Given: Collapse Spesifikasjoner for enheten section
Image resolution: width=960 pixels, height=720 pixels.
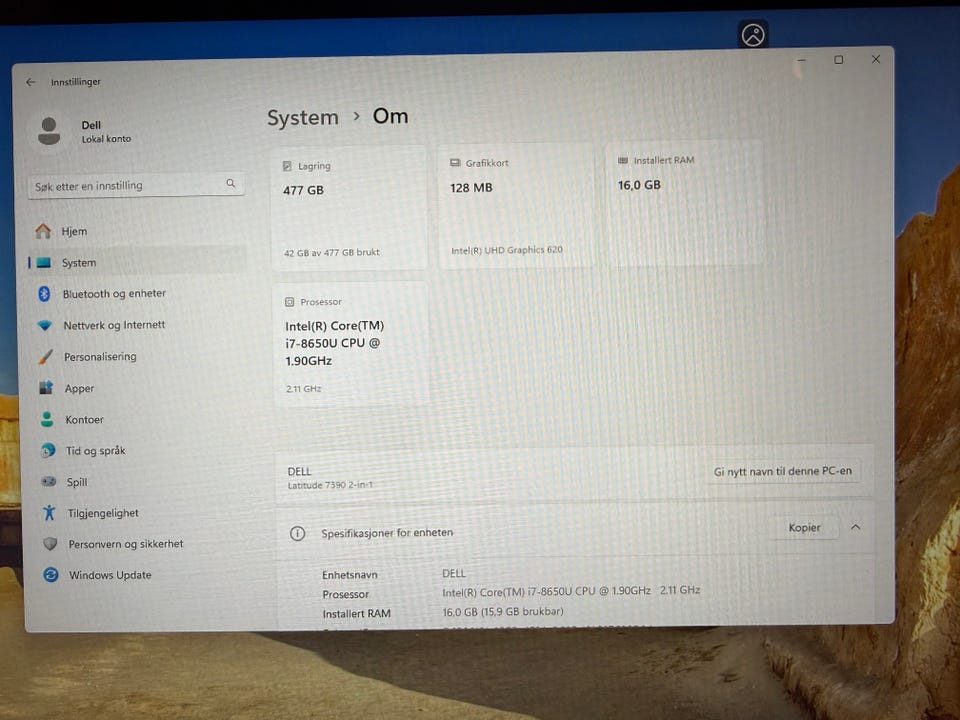Looking at the screenshot, I should point(855,527).
